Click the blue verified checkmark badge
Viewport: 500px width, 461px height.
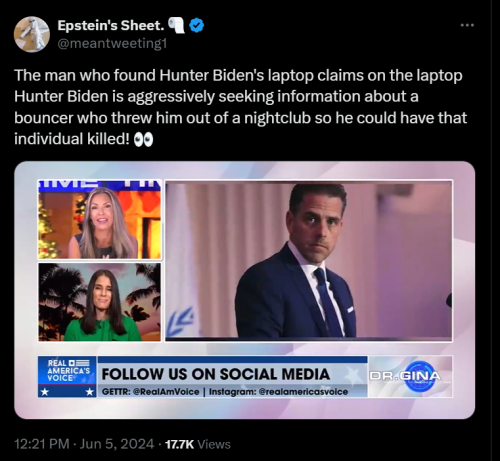click(197, 26)
